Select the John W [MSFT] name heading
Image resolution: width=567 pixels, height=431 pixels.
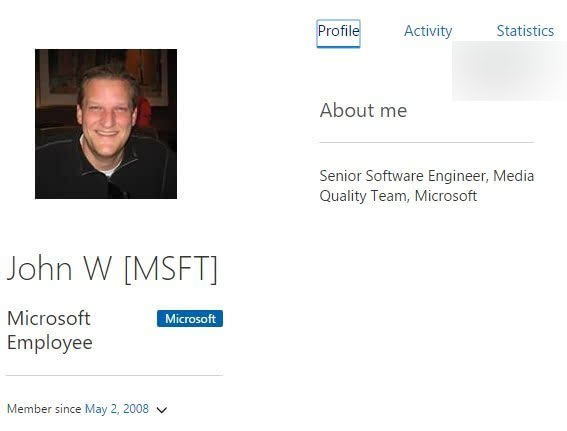[112, 269]
